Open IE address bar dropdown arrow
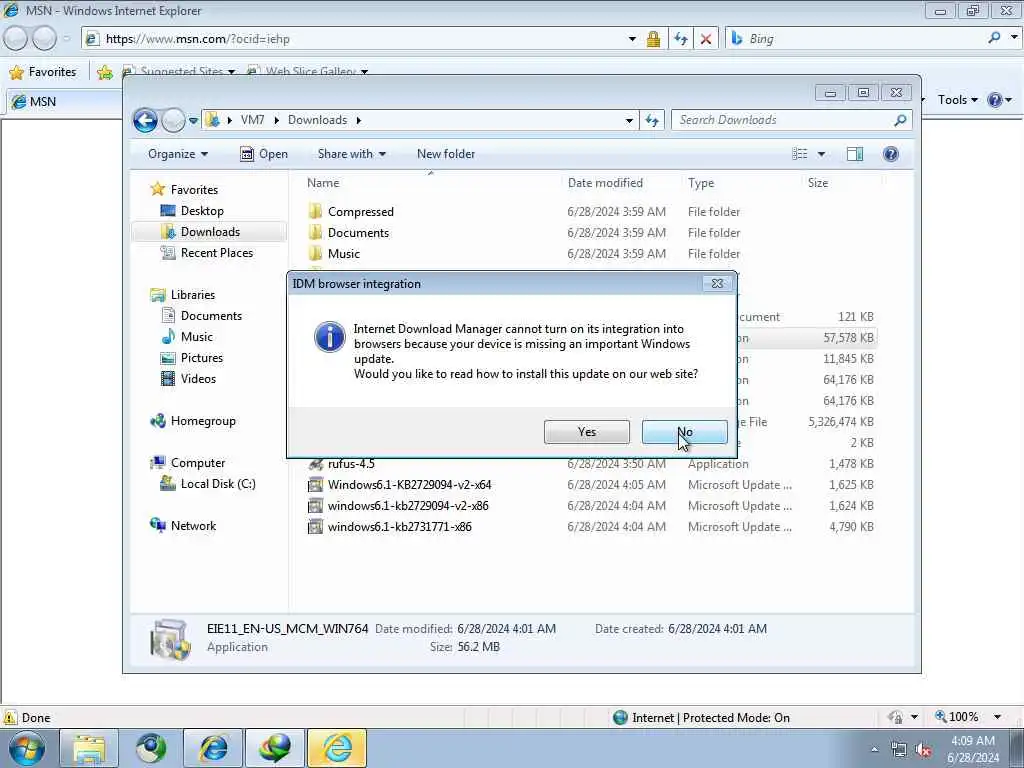The width and height of the screenshot is (1024, 768). [x=632, y=39]
